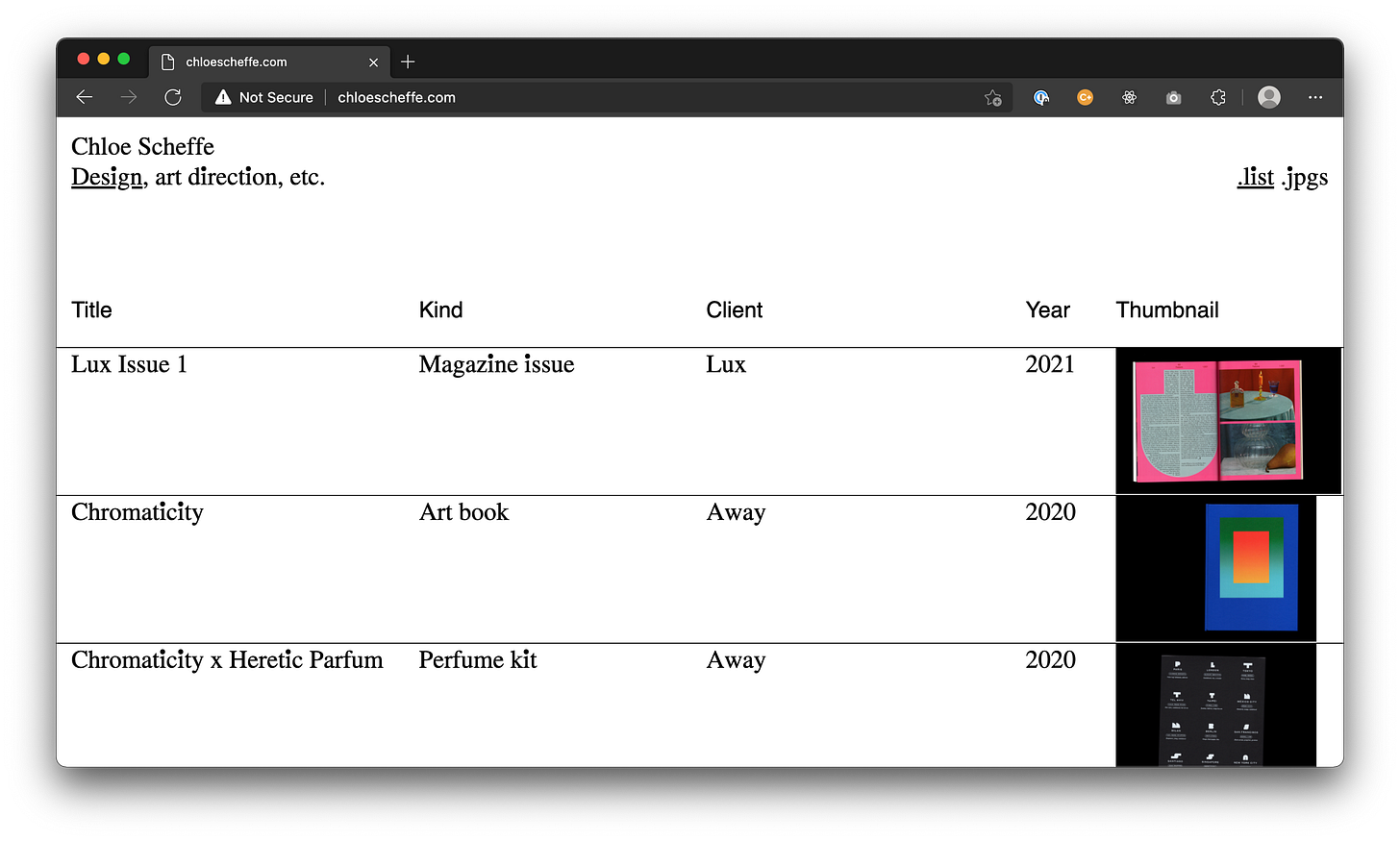
Task: Click the camera screenshot extension icon
Action: tap(1173, 97)
